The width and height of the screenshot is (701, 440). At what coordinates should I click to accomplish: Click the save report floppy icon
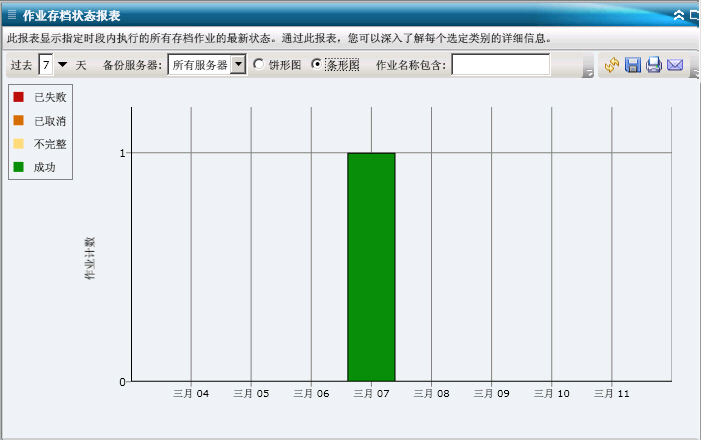[633, 65]
